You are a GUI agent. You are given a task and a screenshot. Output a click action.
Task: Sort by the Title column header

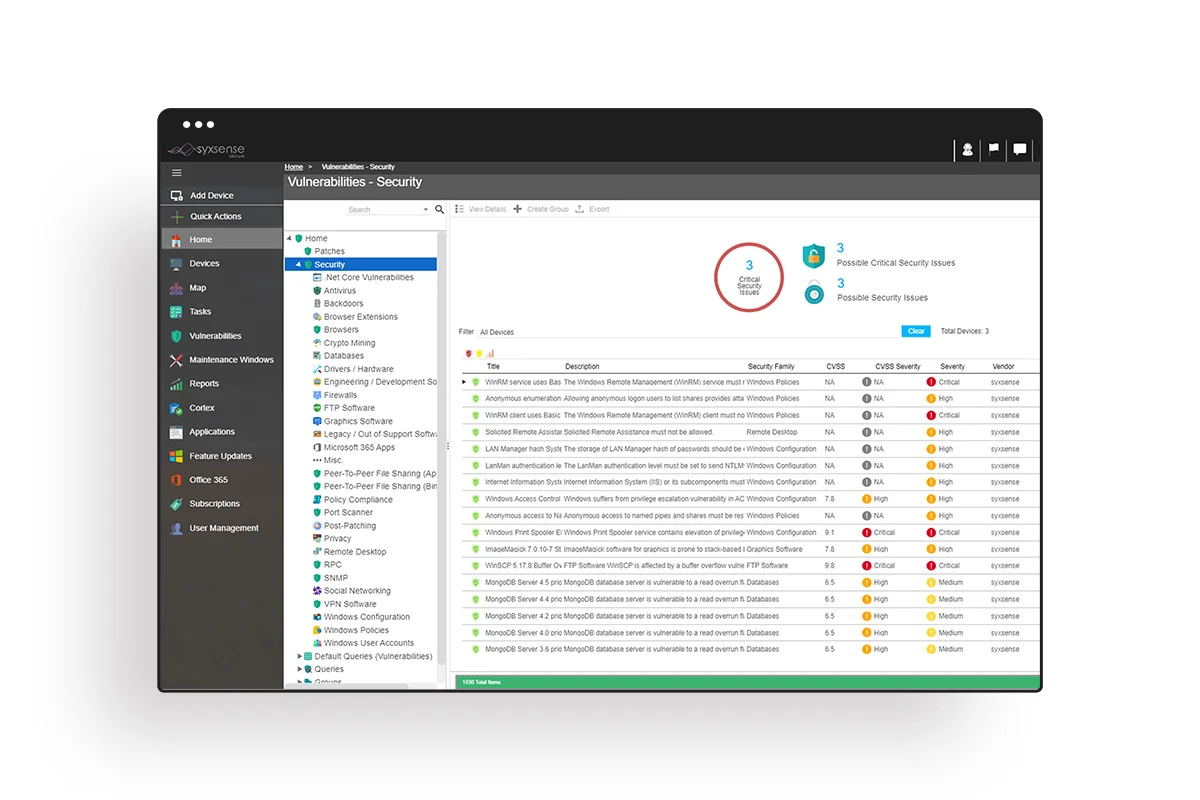point(493,367)
